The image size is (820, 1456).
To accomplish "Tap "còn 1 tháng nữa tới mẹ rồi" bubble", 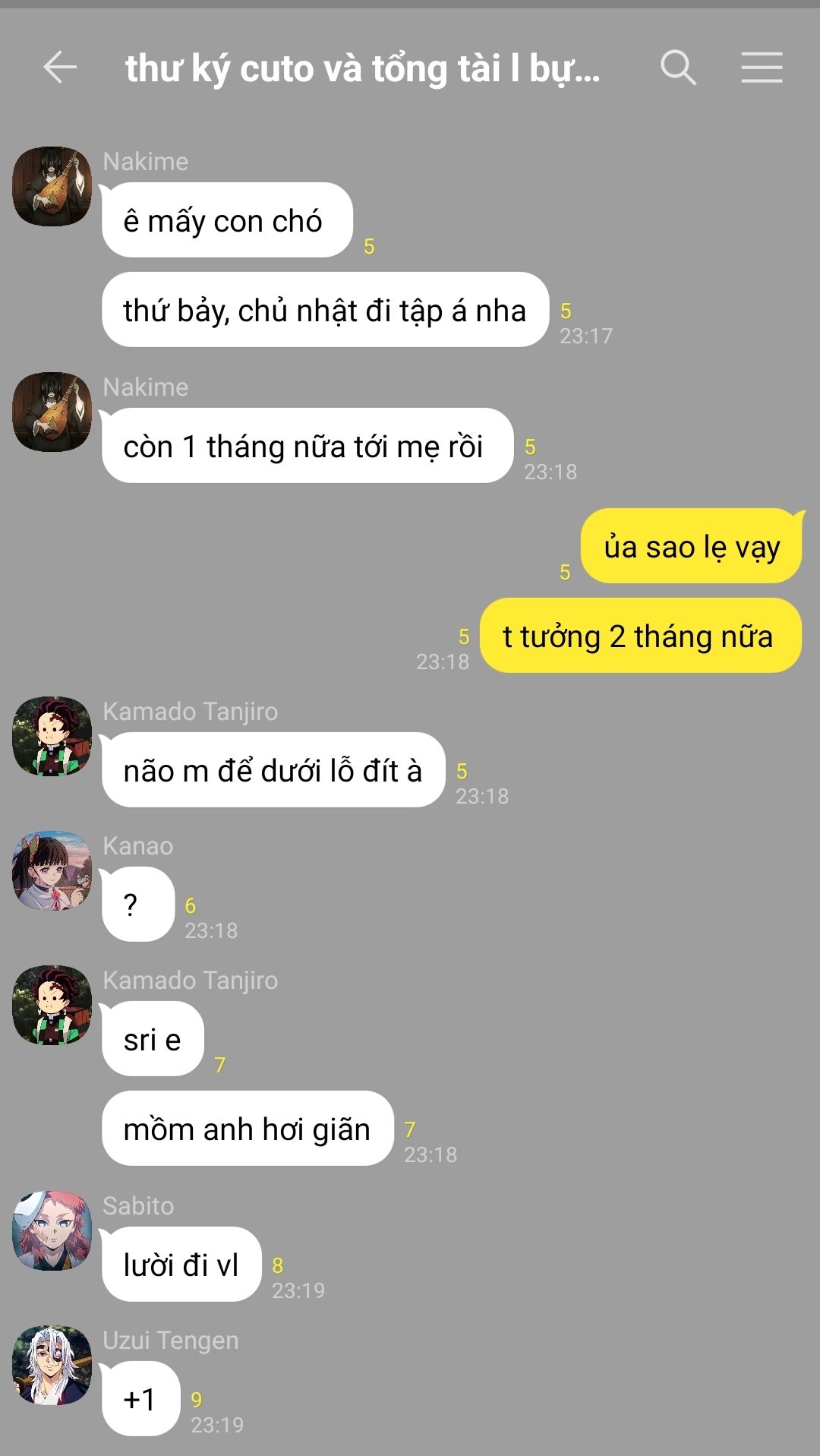I will click(307, 446).
